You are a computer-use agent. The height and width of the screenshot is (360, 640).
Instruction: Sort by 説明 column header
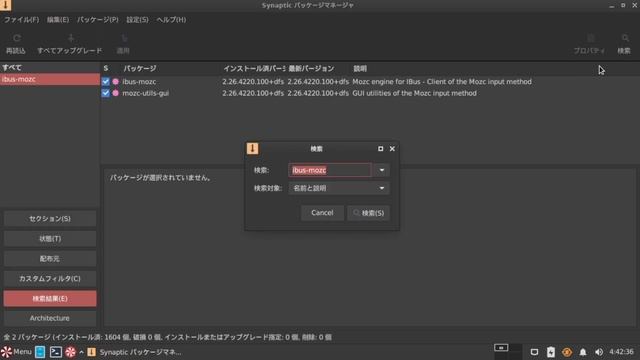click(x=360, y=68)
